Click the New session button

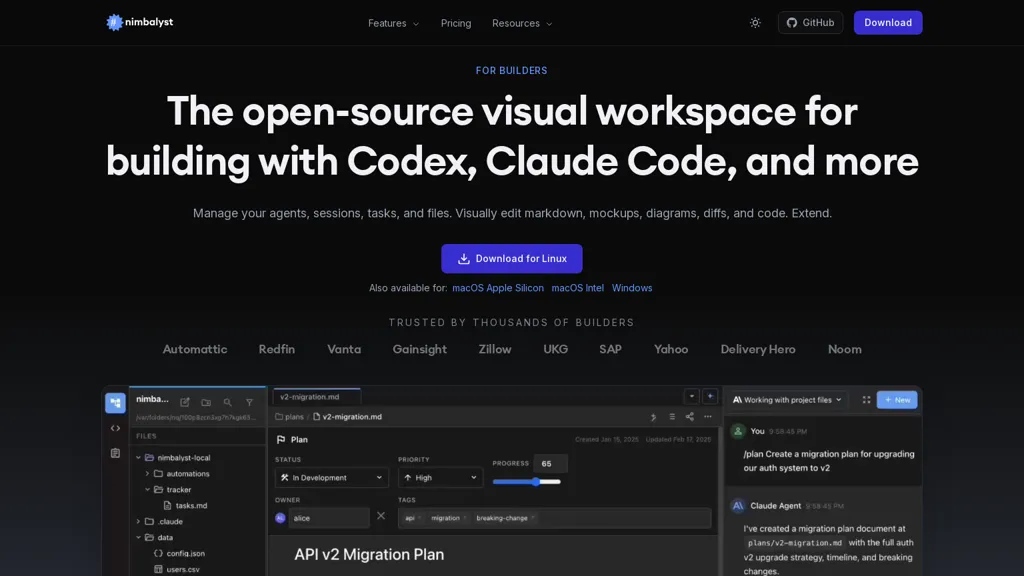(x=897, y=400)
